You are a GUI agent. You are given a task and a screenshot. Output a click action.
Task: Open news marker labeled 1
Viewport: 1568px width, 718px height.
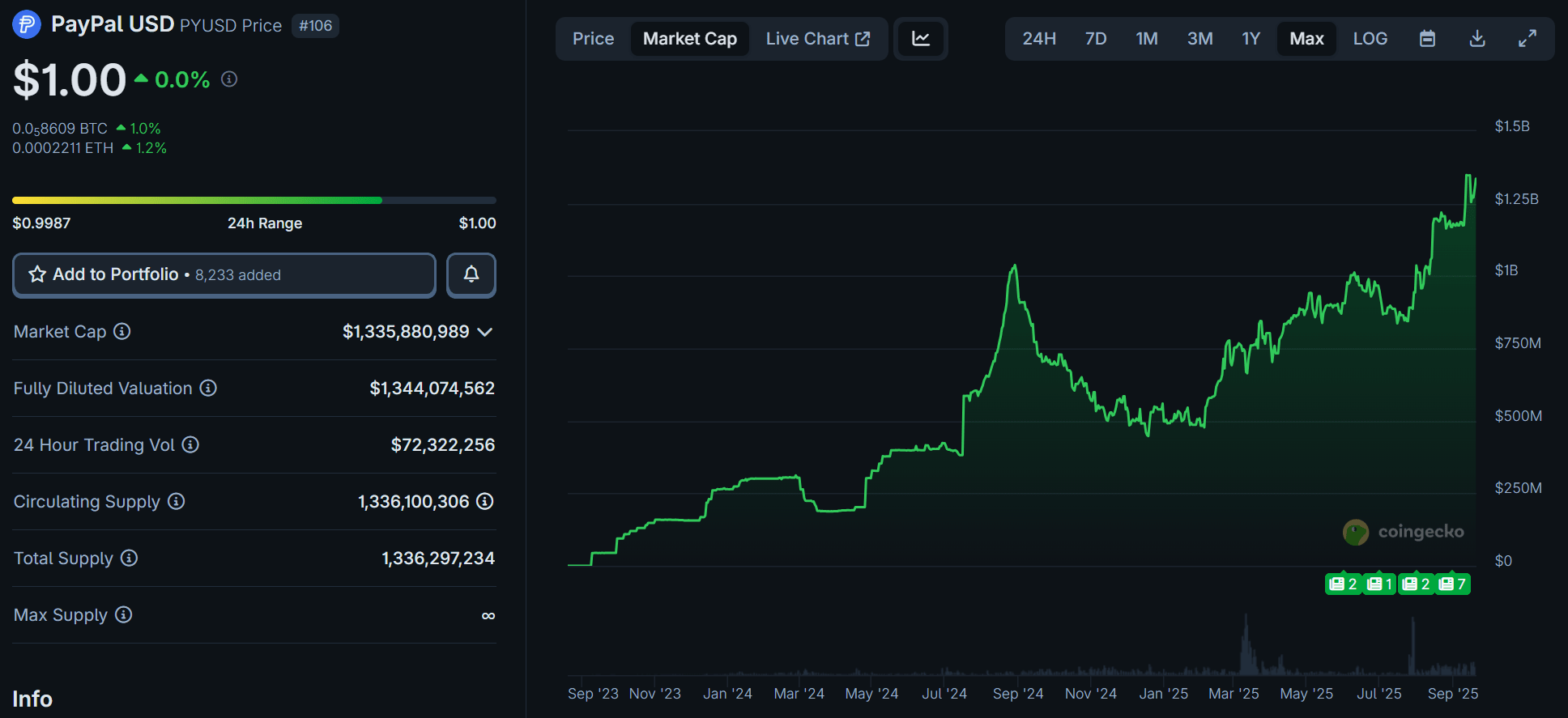point(1379,584)
